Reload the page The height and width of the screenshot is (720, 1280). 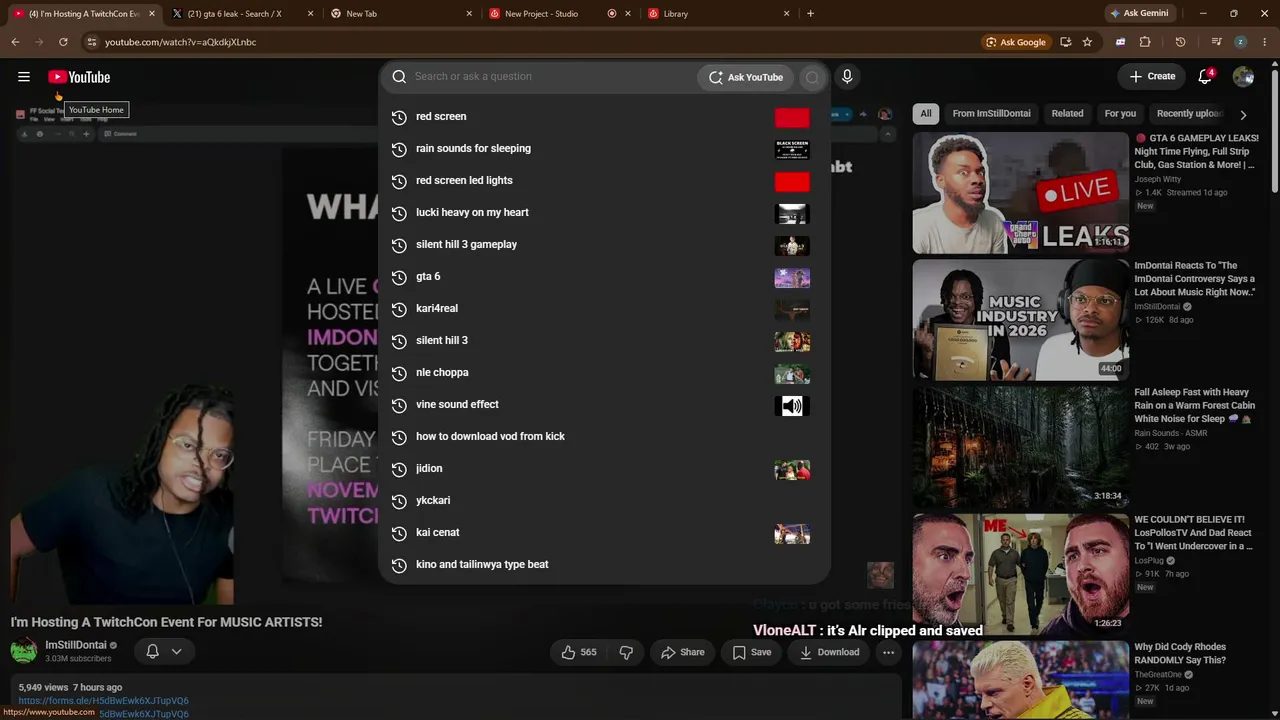63,42
